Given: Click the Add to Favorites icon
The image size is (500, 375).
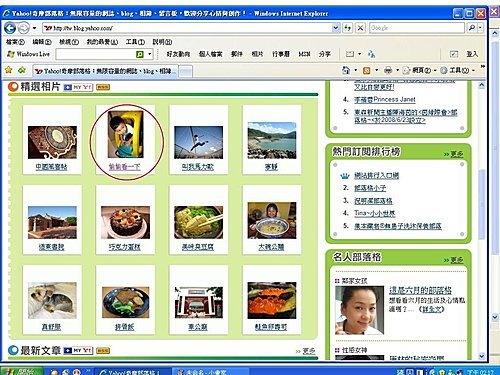Looking at the screenshot, I should click(22, 70).
